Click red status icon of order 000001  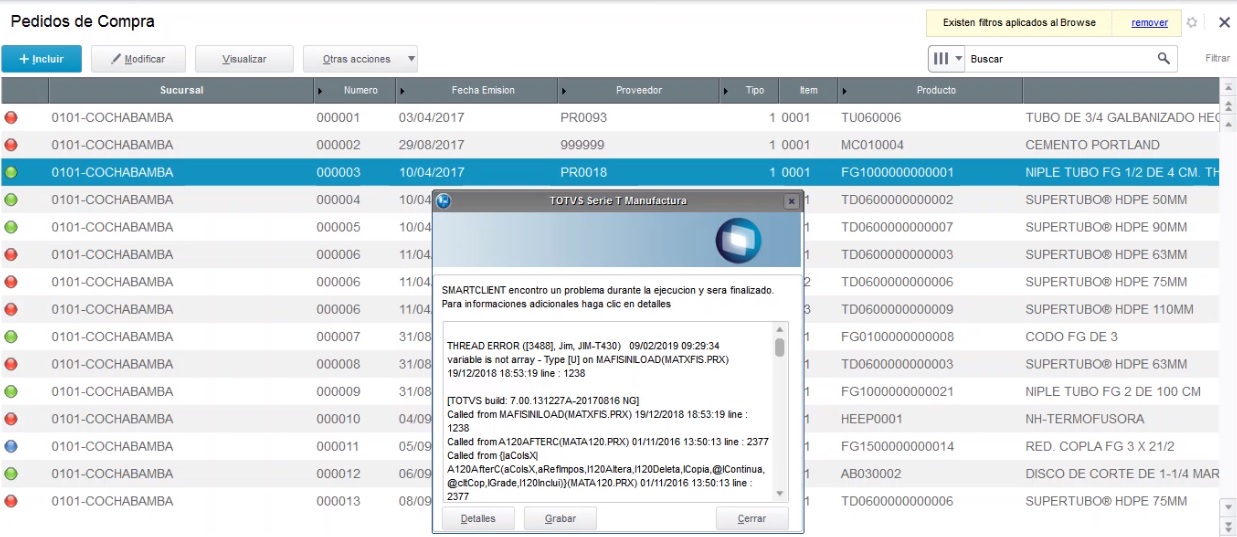pos(11,117)
